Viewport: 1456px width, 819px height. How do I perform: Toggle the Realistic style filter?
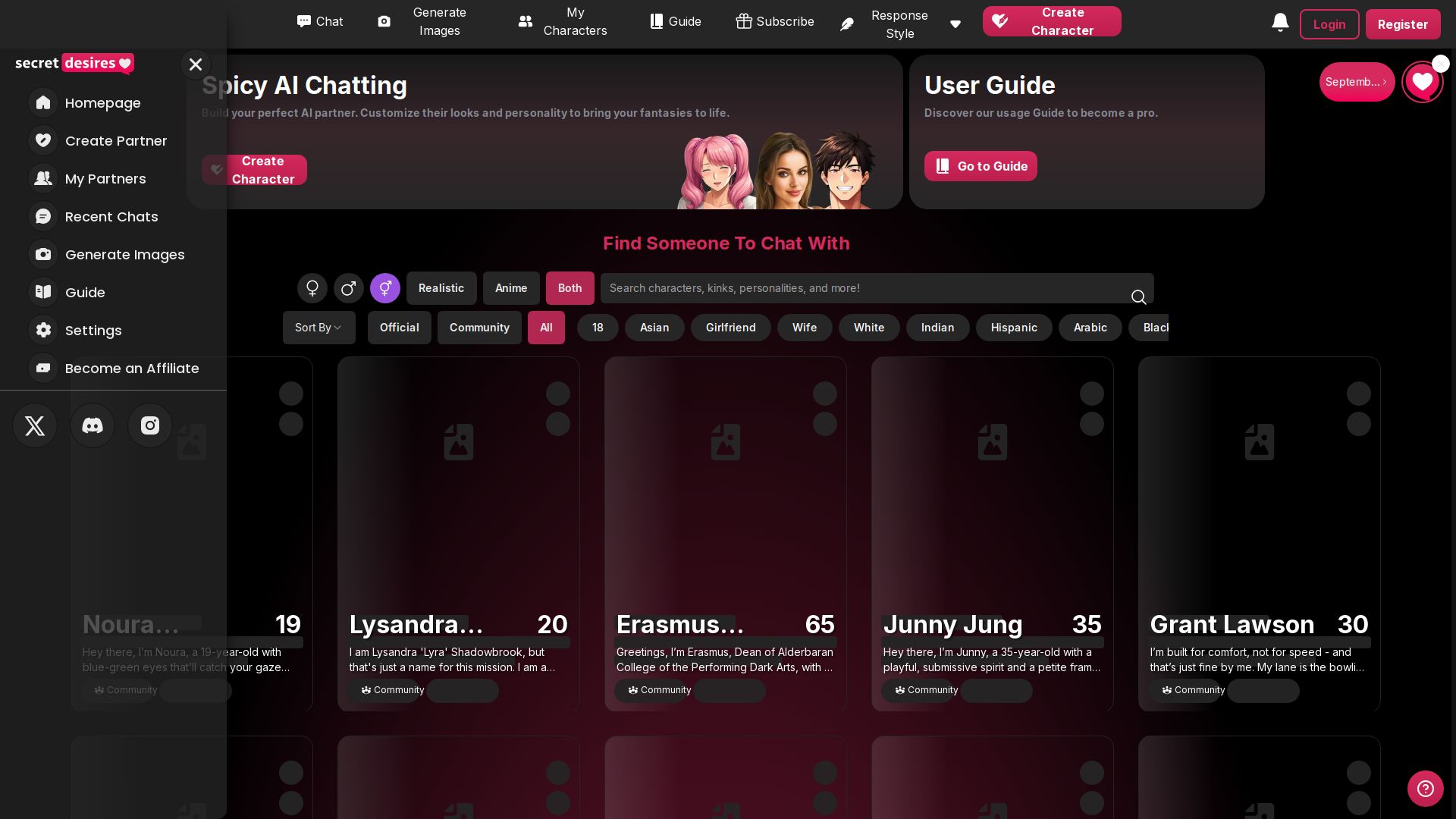pyautogui.click(x=441, y=288)
